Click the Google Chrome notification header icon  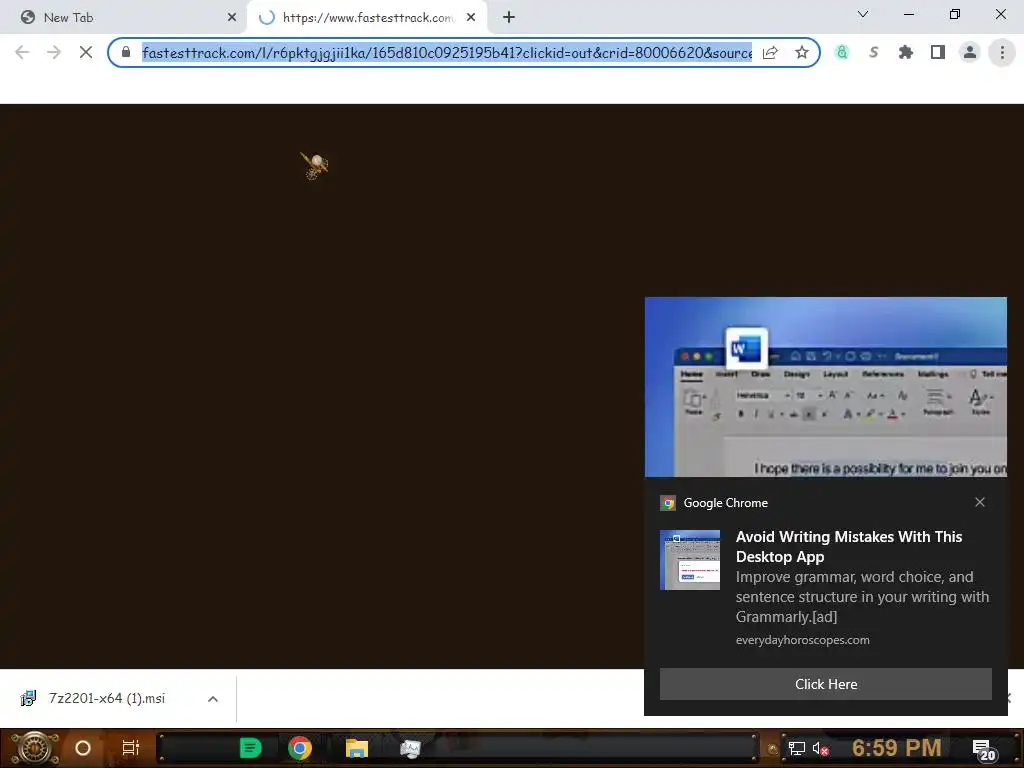pos(667,503)
